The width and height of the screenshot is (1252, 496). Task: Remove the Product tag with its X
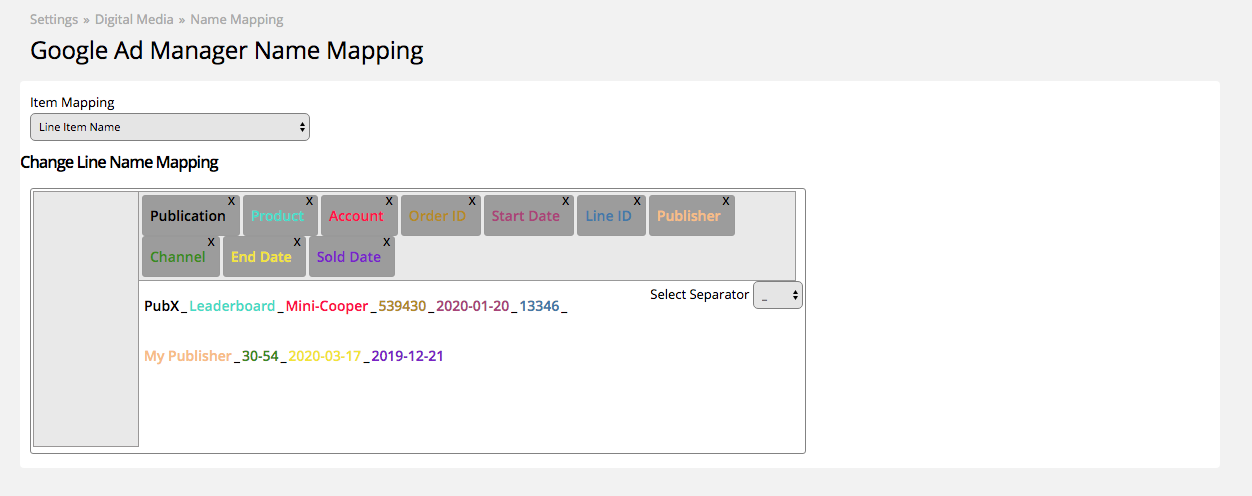pos(310,201)
